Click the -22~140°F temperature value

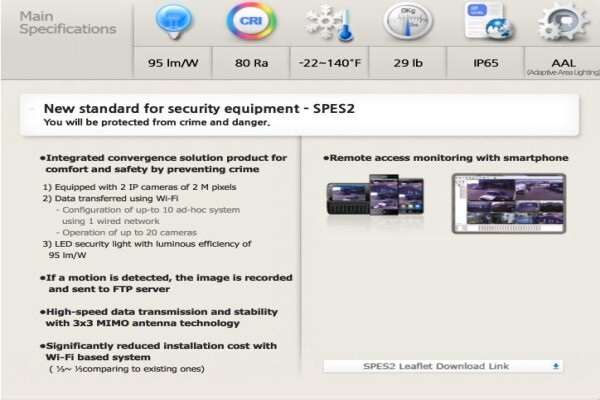click(329, 63)
